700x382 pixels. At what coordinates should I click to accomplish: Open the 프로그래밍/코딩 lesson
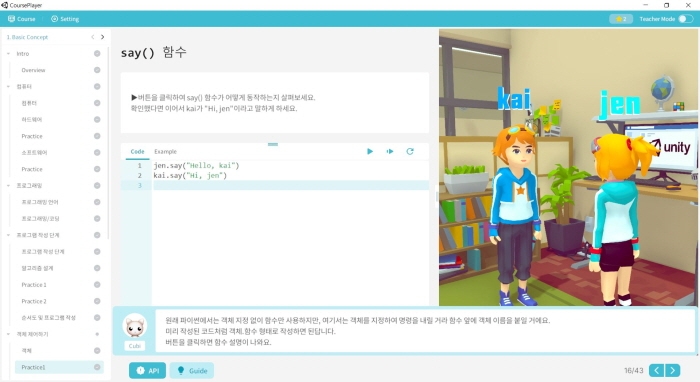coord(40,219)
